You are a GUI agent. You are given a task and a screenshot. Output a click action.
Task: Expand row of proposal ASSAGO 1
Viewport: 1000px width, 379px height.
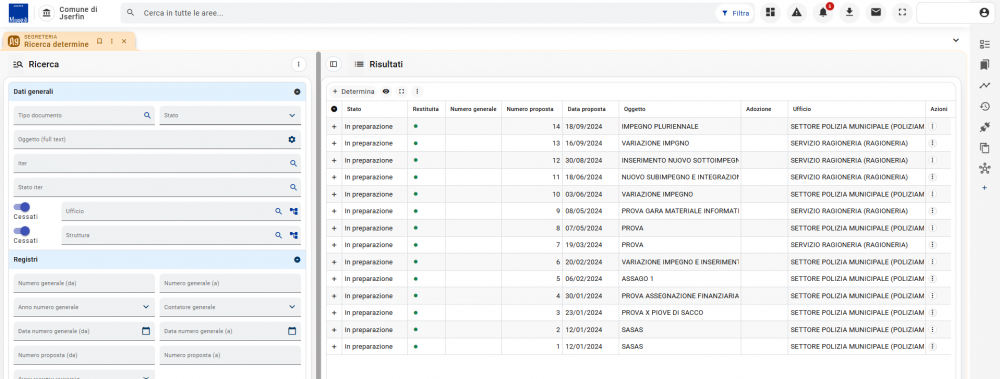coord(334,279)
